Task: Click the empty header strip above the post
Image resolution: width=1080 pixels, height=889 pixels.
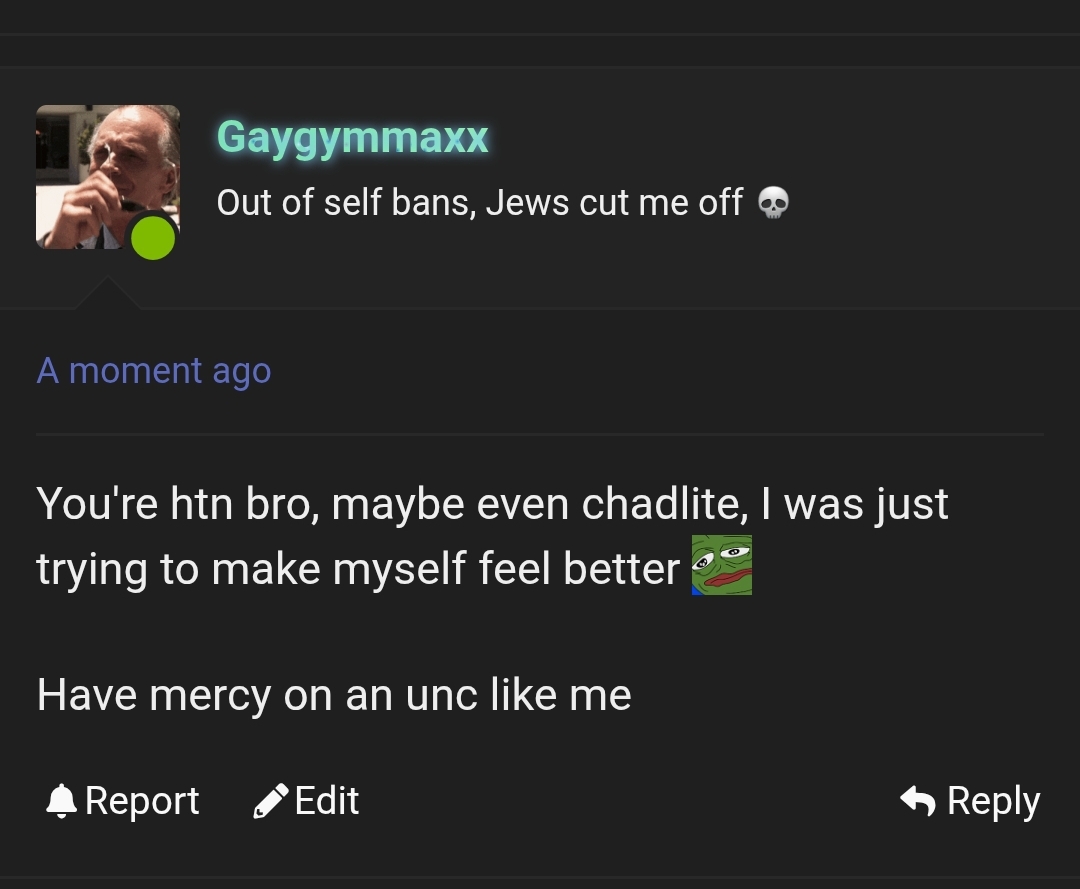Action: [540, 51]
